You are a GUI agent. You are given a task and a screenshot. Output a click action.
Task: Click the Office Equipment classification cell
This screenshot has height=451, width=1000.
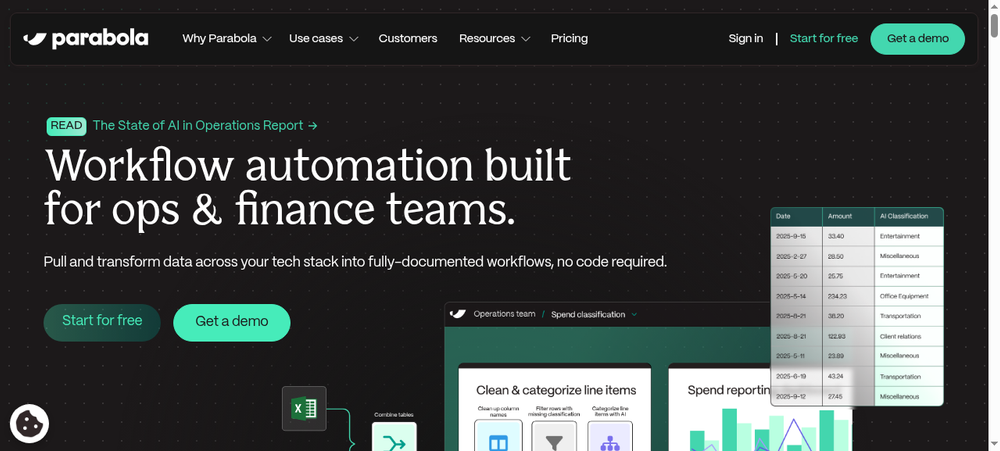point(909,296)
